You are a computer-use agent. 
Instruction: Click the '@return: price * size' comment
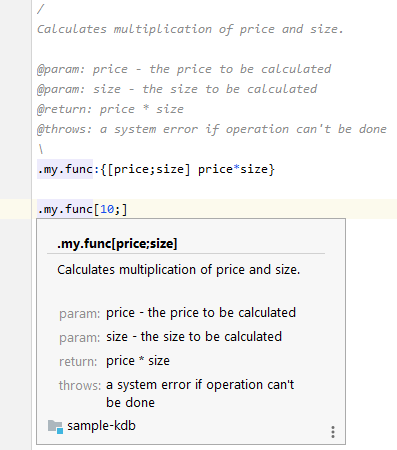(110, 109)
